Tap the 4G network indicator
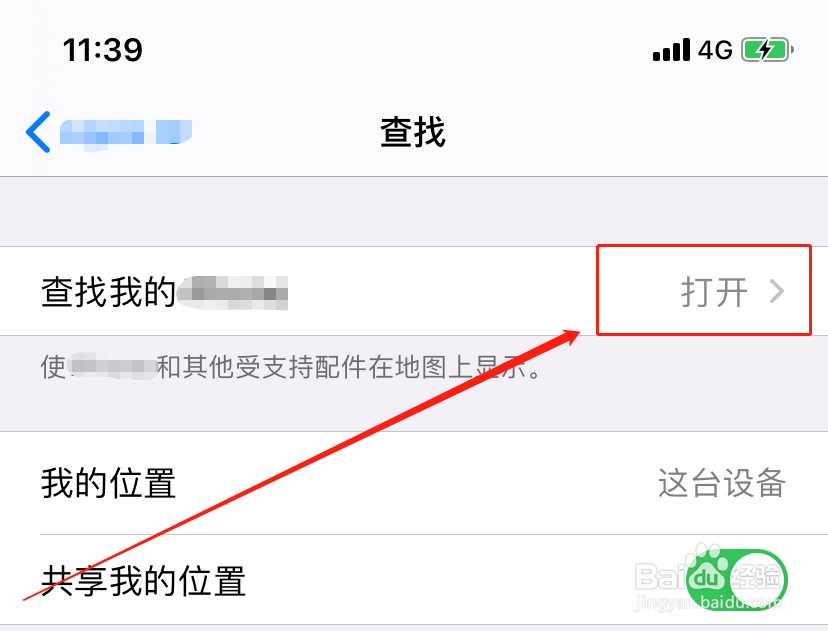Screen dimensions: 828x631 [x=716, y=50]
